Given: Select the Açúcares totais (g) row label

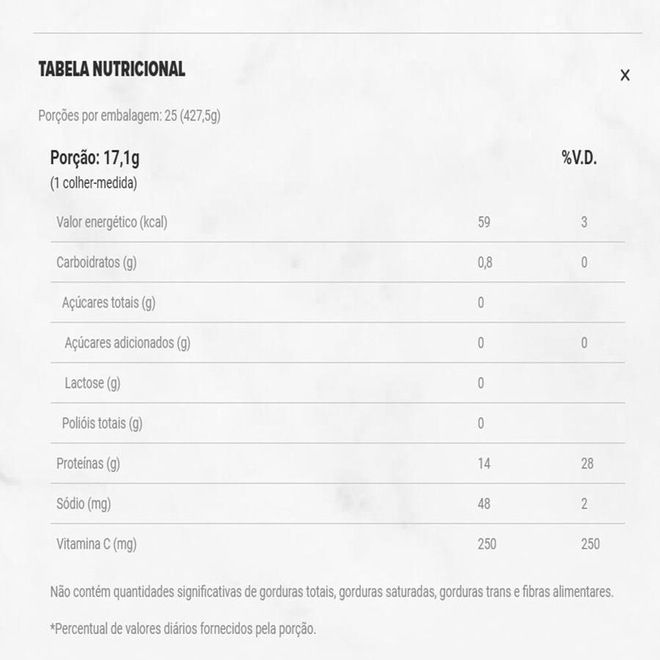Looking at the screenshot, I should coord(109,302).
